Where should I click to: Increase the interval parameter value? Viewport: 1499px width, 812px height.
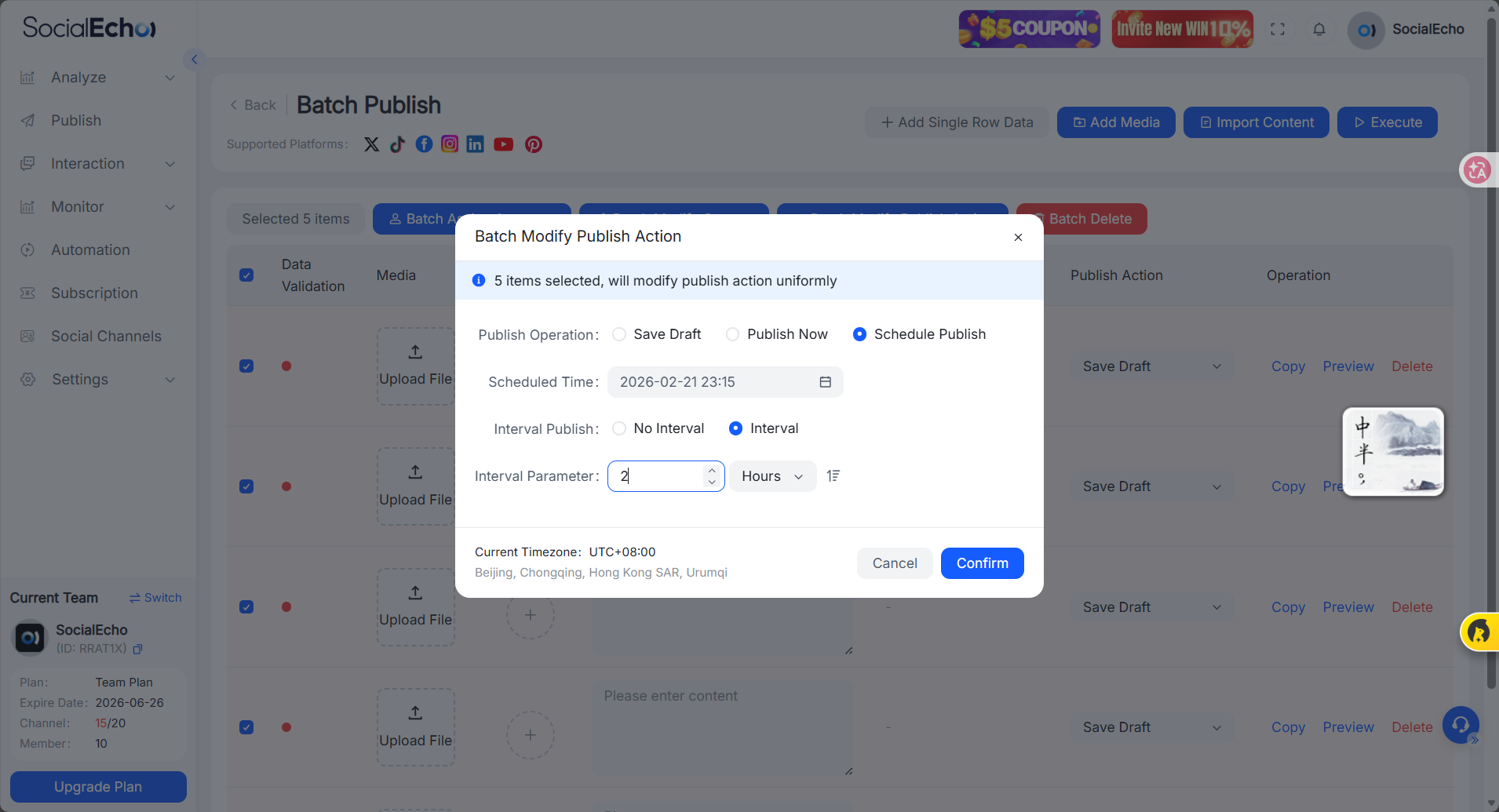(712, 470)
